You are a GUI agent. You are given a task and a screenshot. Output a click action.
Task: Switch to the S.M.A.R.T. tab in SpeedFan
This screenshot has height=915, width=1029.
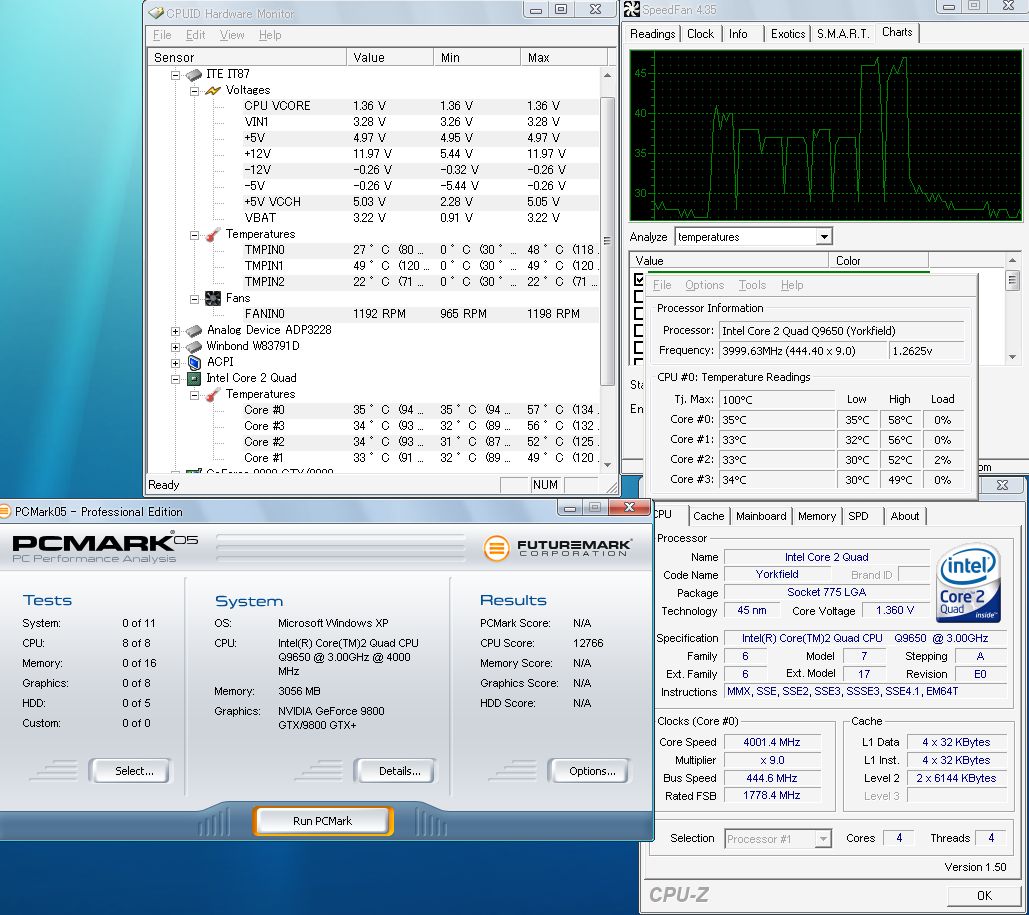tap(842, 33)
